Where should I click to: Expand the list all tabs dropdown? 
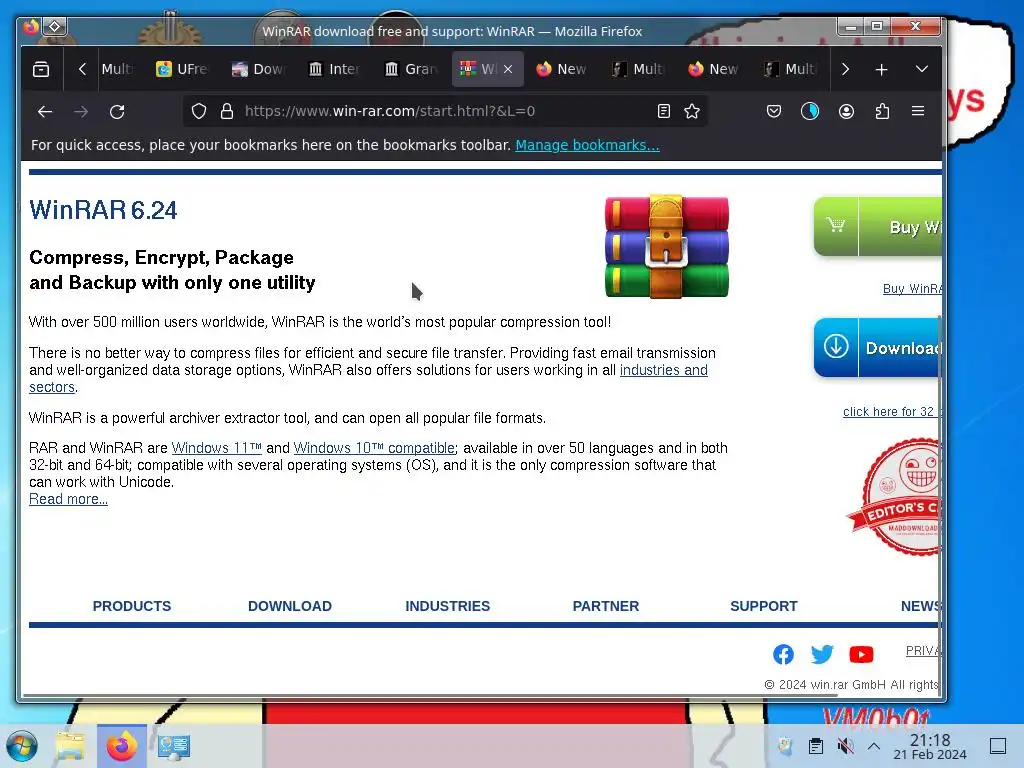921,69
